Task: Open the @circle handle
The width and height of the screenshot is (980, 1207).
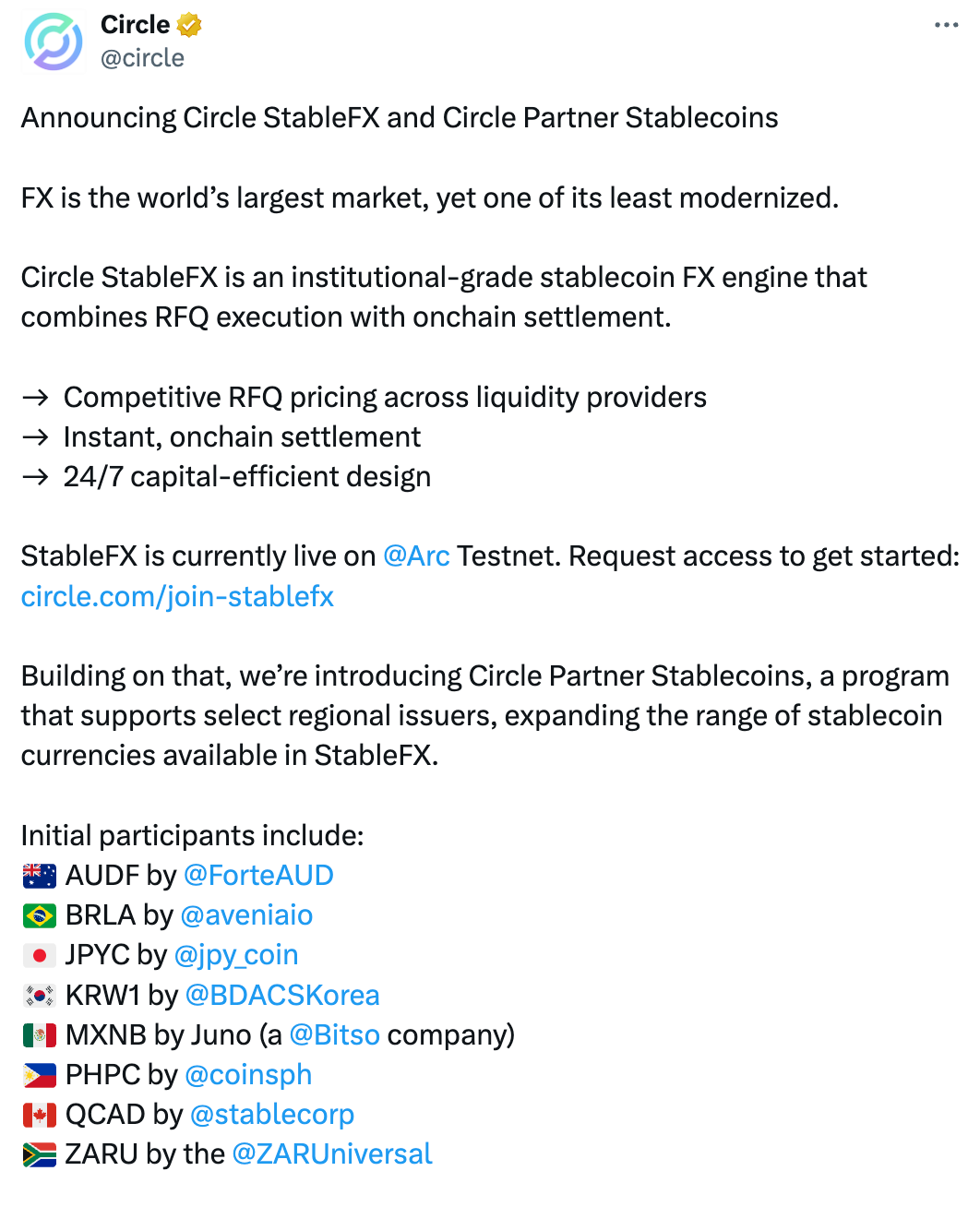Action: click(142, 58)
